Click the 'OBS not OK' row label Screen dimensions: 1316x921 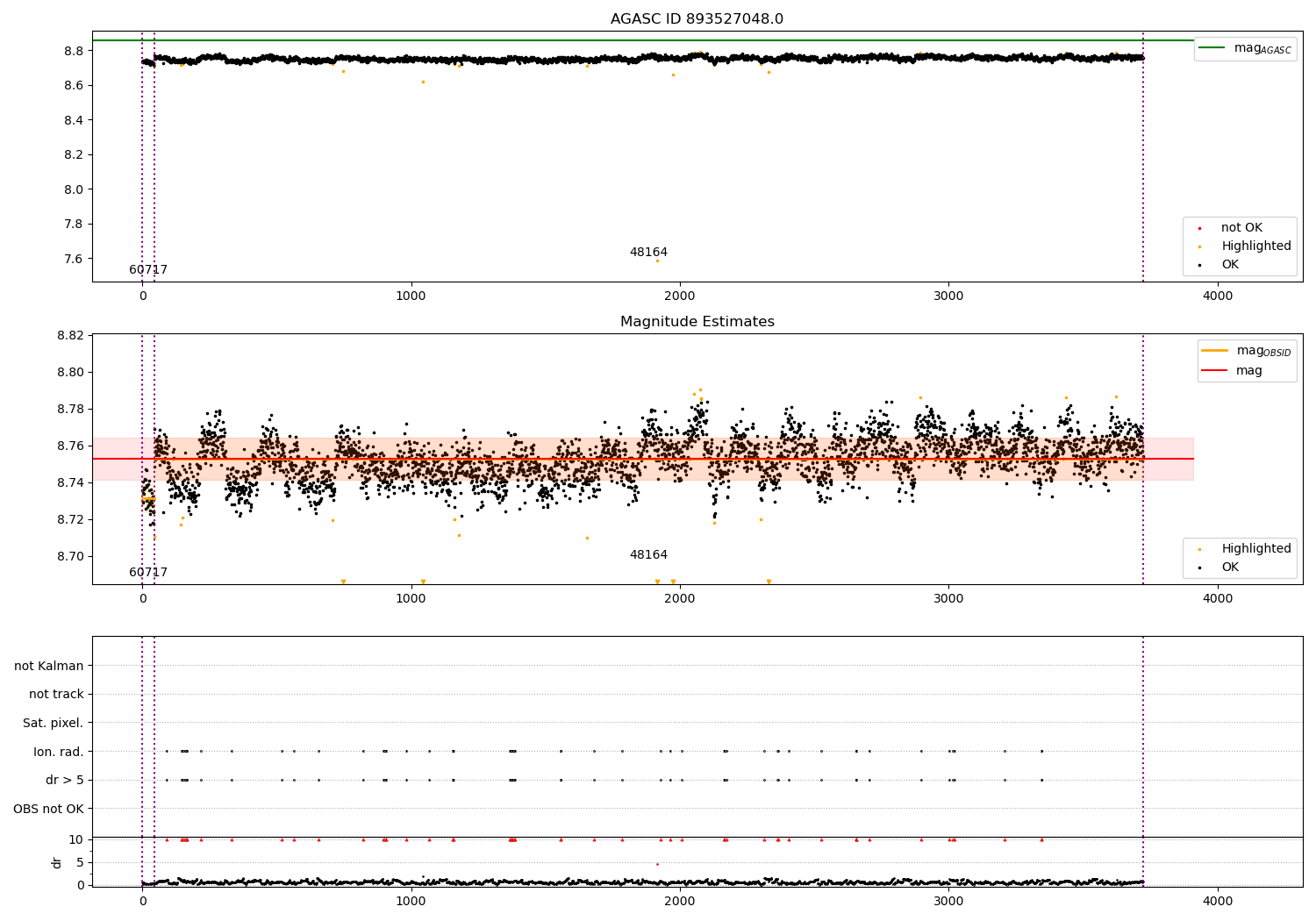[48, 810]
